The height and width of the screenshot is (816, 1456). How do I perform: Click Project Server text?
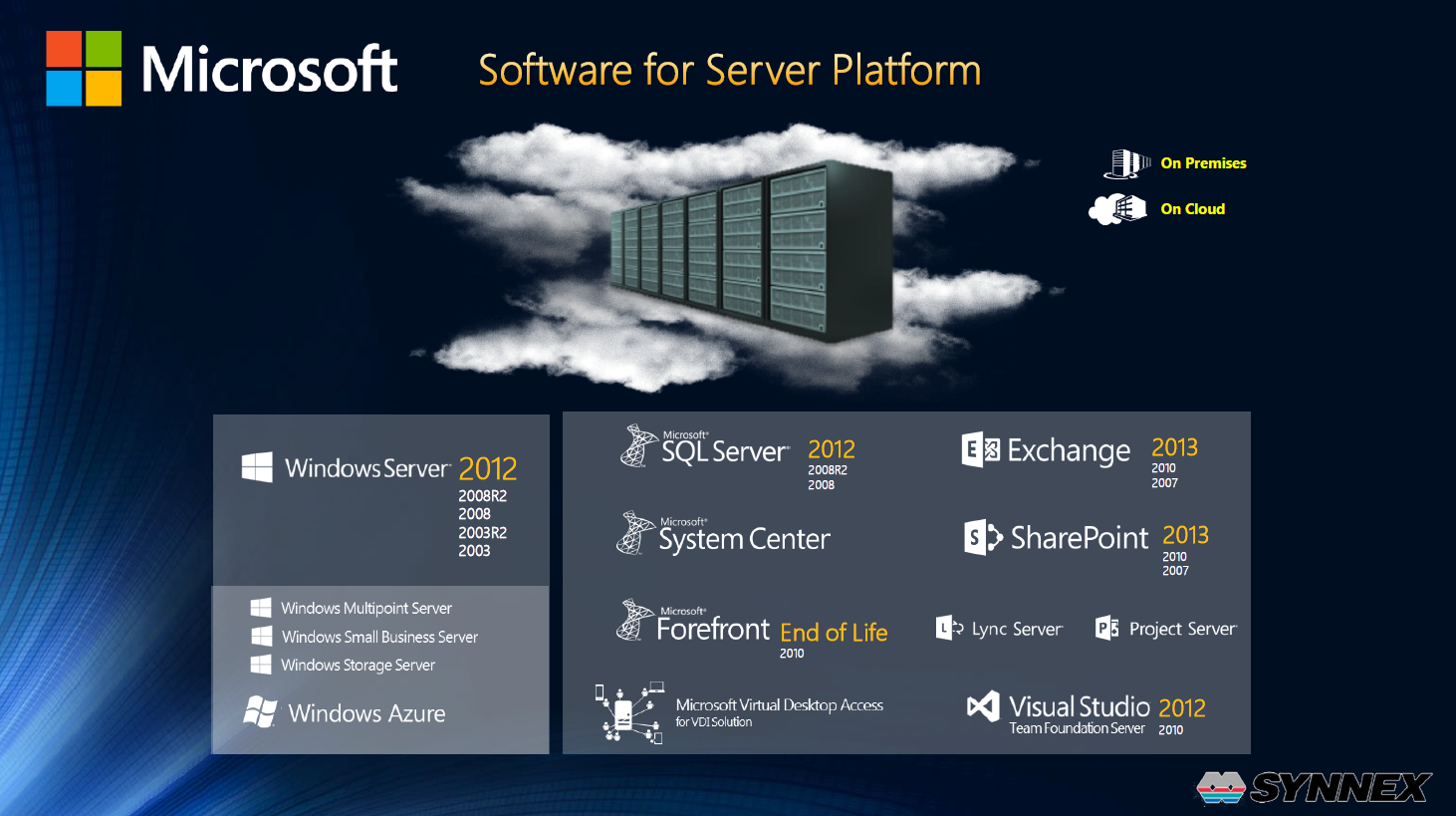1183,629
